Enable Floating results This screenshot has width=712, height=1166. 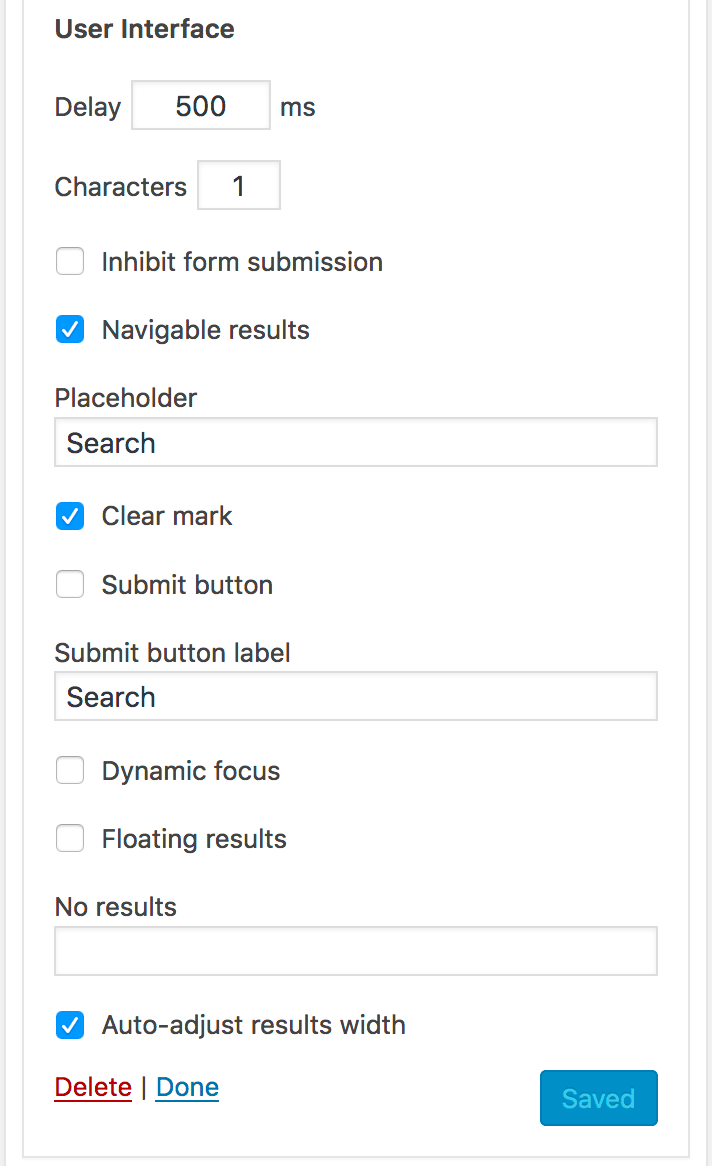click(x=70, y=838)
